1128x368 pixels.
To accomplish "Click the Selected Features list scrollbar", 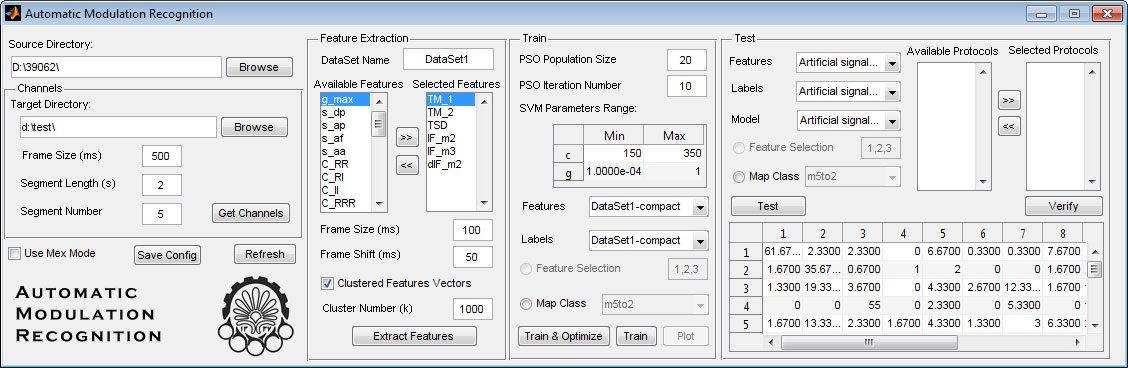I will coord(483,152).
